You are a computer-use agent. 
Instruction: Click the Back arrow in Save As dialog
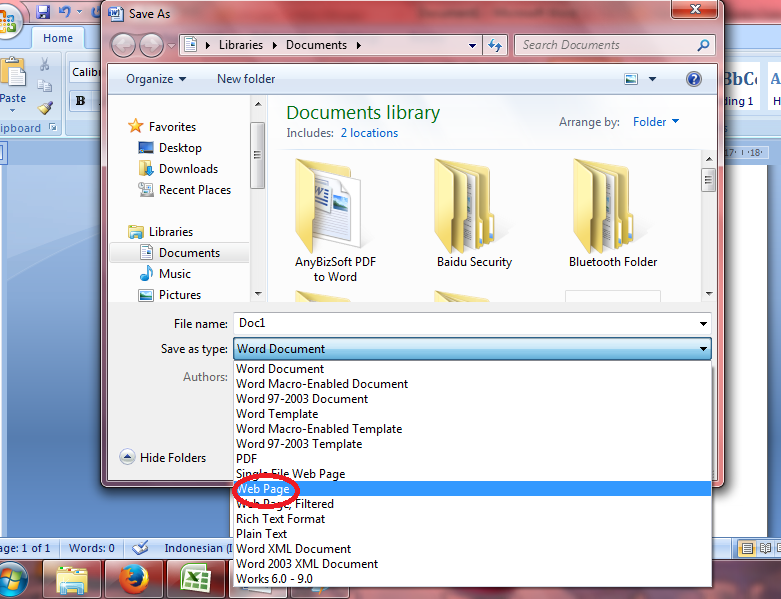pyautogui.click(x=123, y=46)
